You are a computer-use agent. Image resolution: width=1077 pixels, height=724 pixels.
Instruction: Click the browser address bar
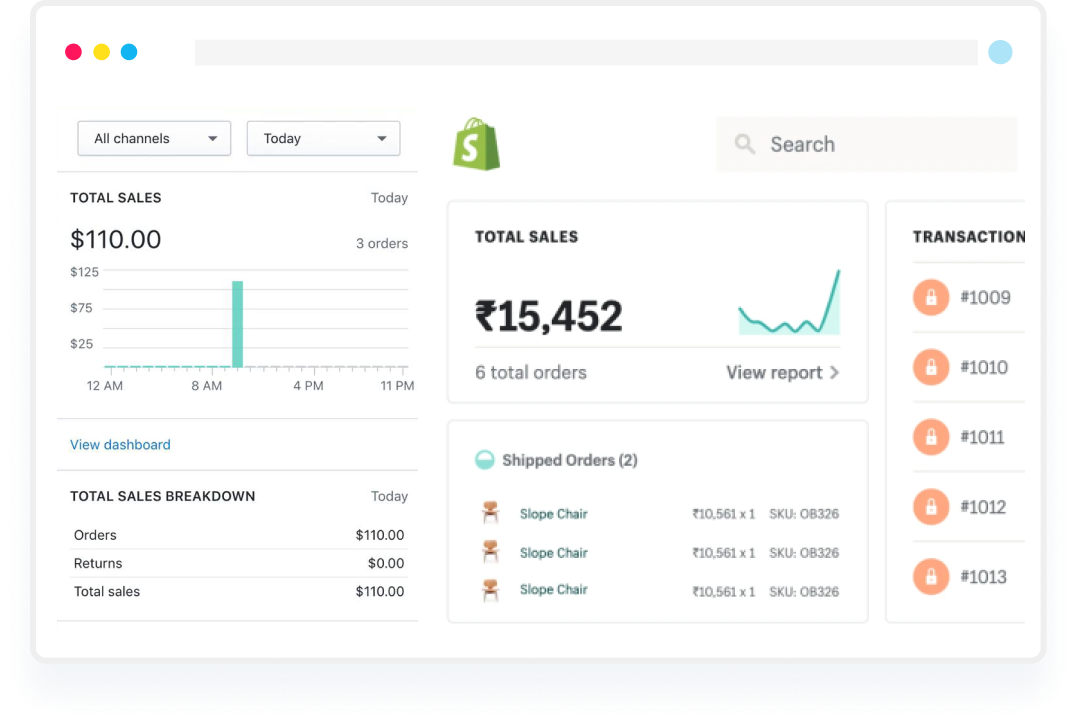586,52
